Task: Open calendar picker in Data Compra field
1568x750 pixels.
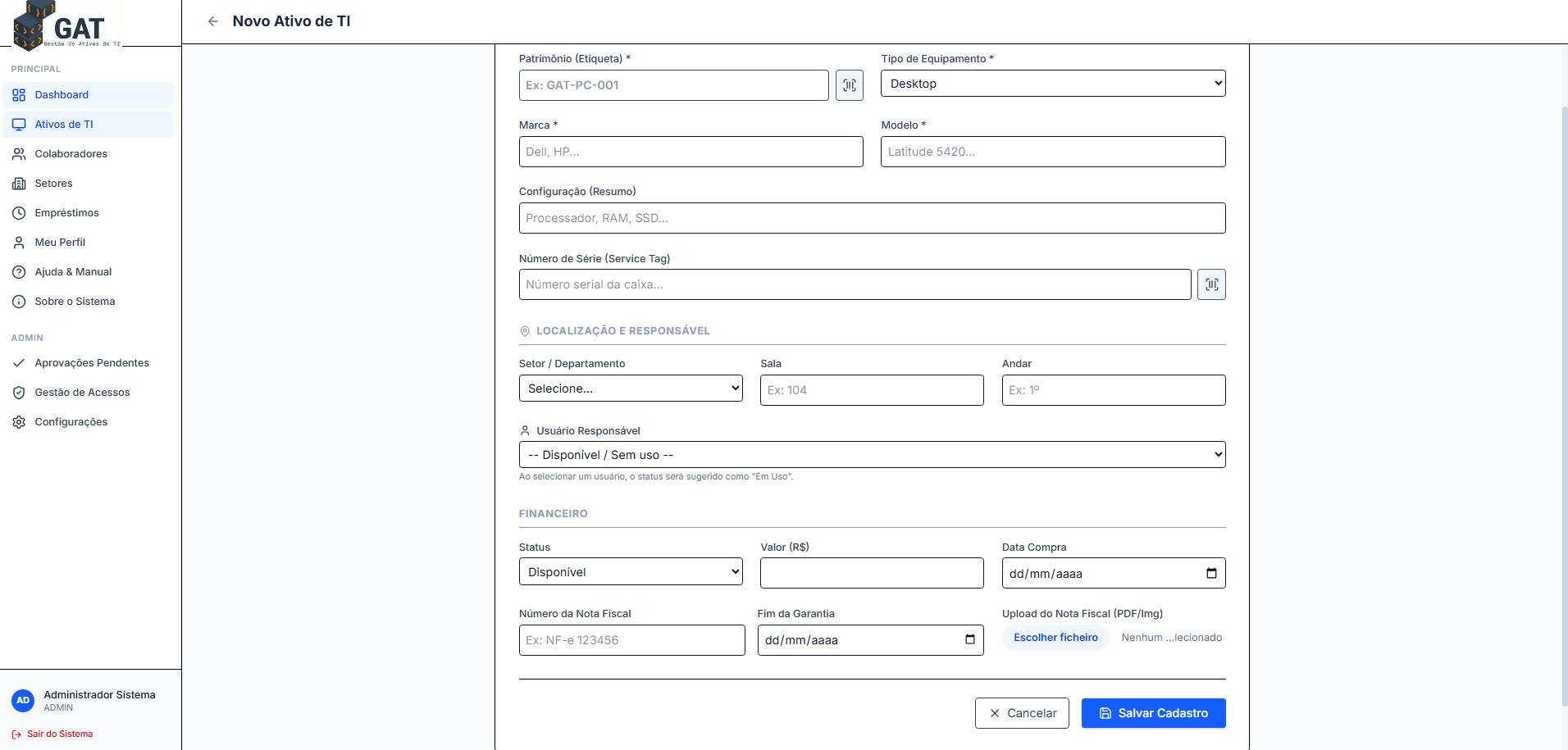Action: click(1211, 573)
